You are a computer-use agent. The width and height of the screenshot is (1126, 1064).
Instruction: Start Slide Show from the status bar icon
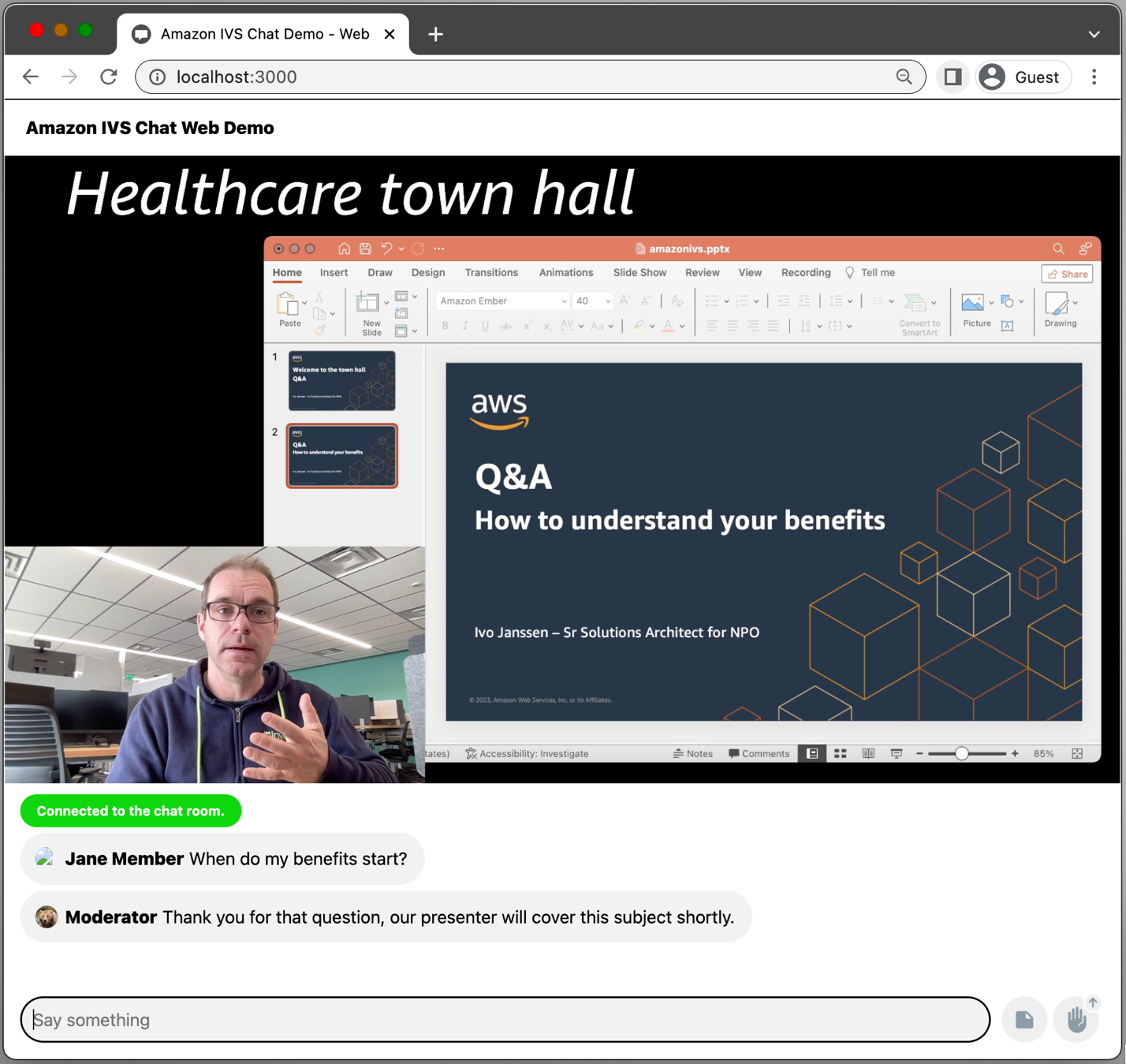[x=896, y=753]
